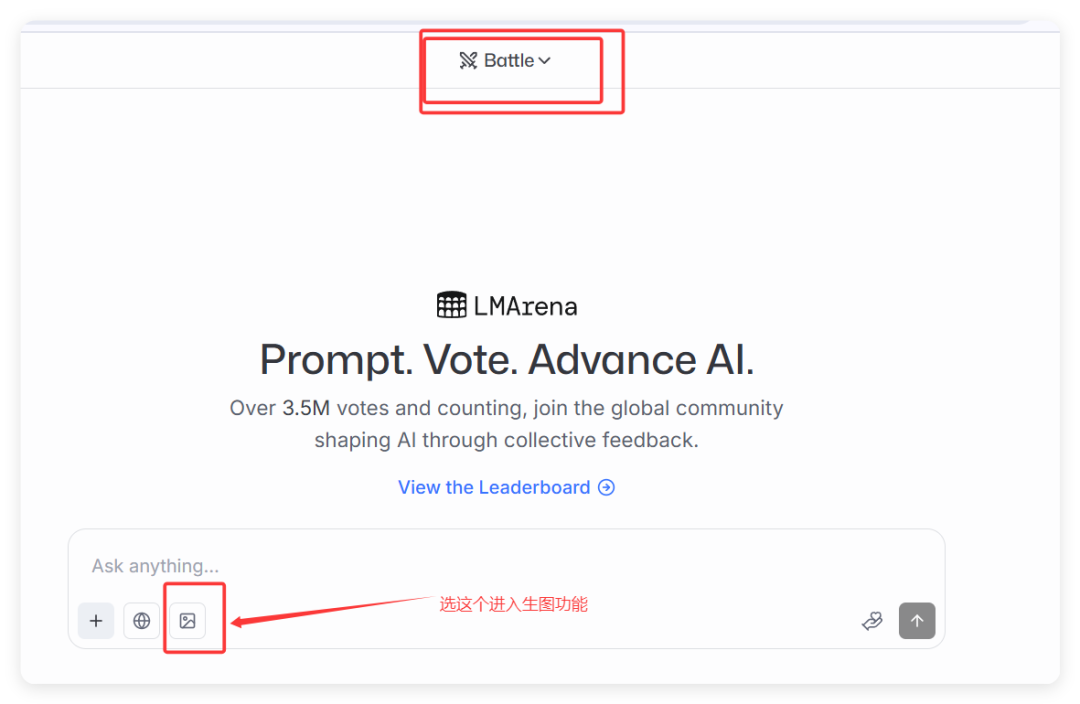Click the collective feedback description line
Viewport: 1080px width, 704px height.
point(506,440)
